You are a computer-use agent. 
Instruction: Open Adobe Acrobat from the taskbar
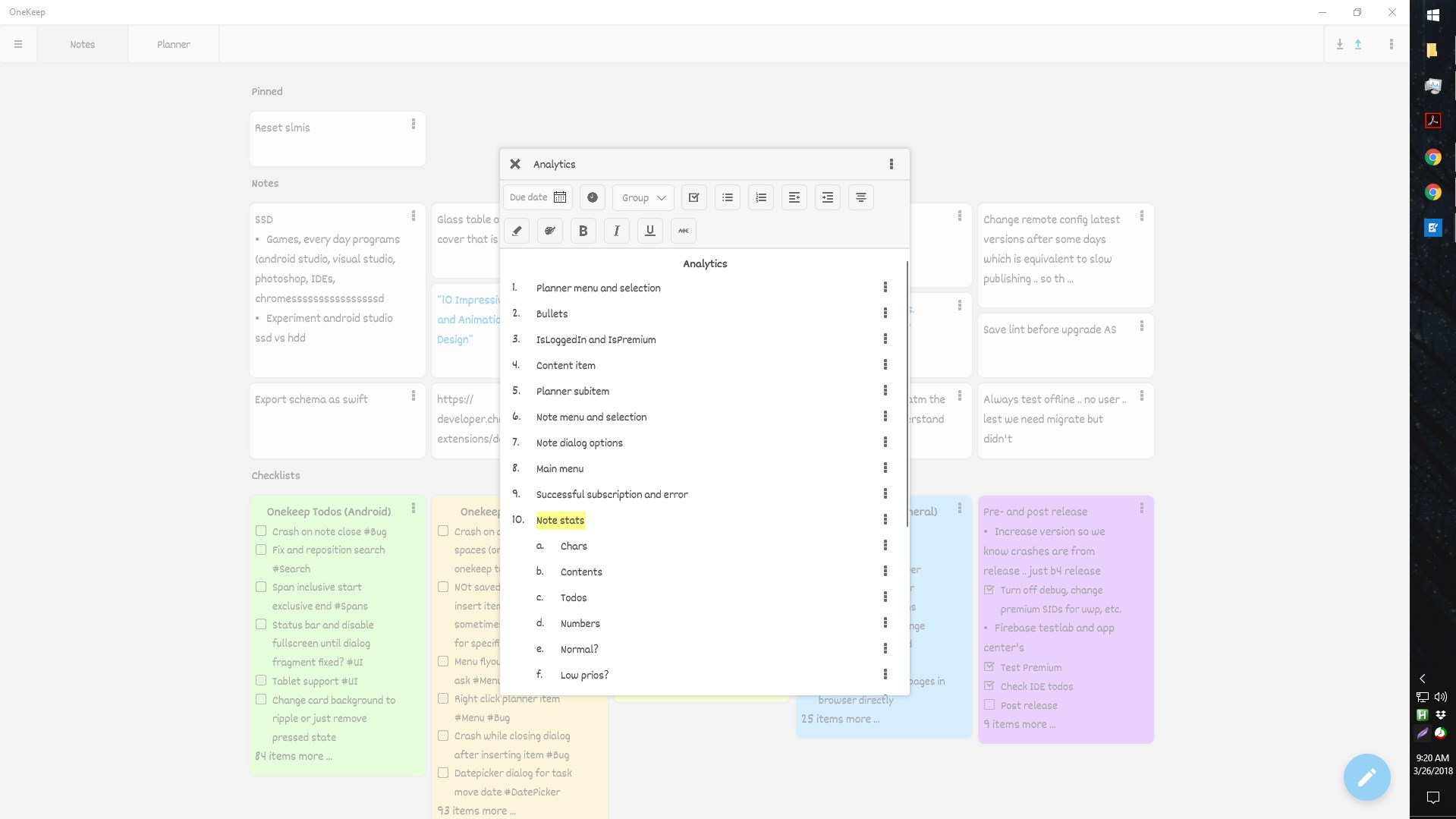[1433, 121]
